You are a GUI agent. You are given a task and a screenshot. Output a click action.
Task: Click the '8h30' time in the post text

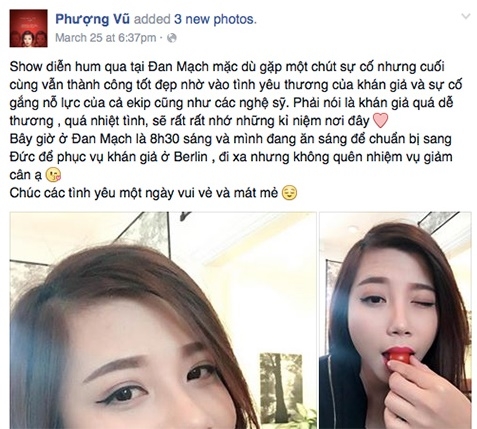pos(164,139)
